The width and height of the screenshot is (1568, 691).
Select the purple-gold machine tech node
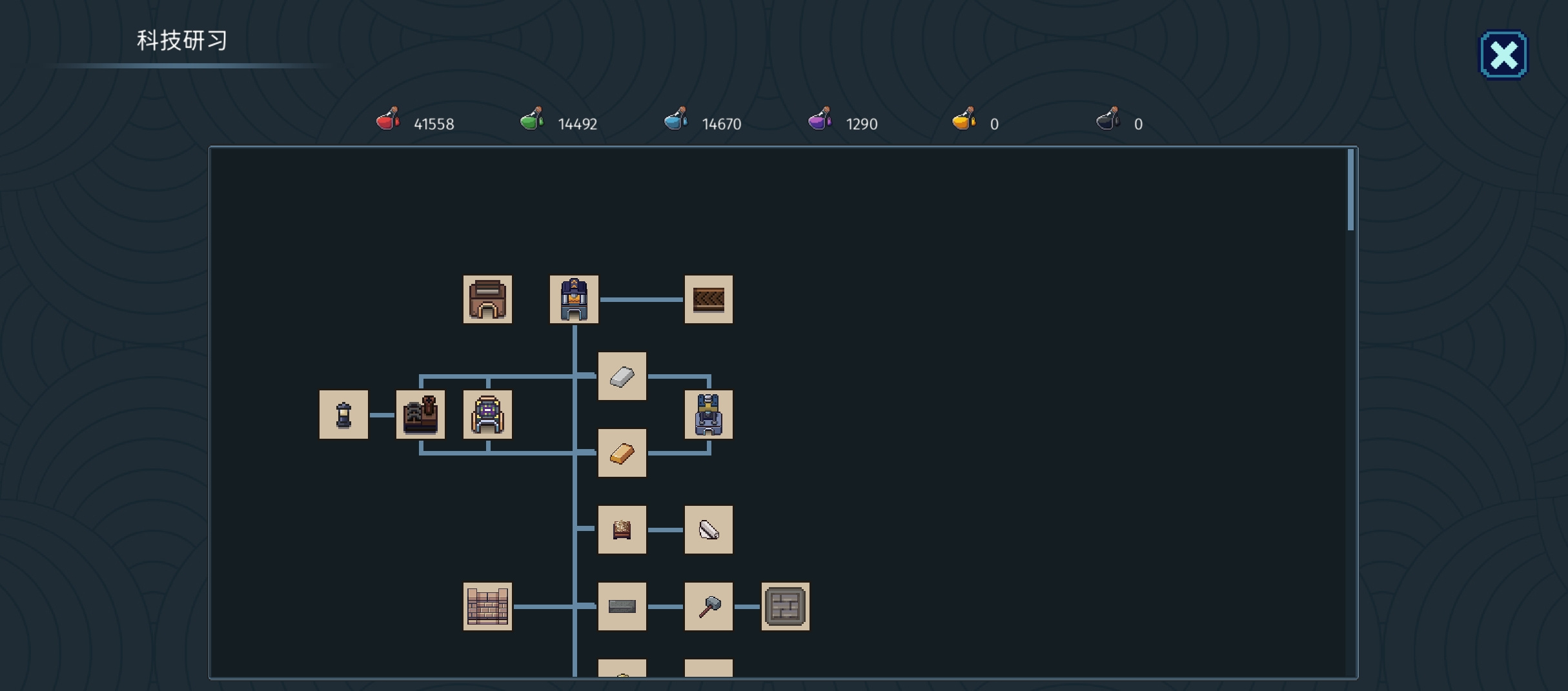[x=487, y=414]
